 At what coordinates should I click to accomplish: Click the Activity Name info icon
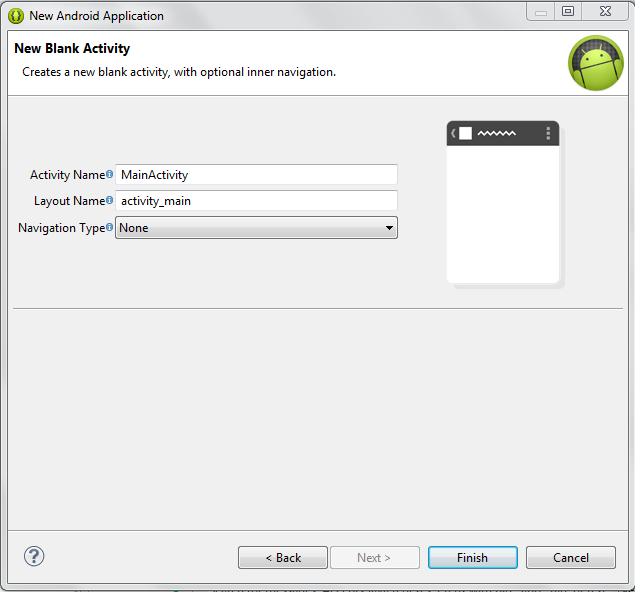(109, 174)
